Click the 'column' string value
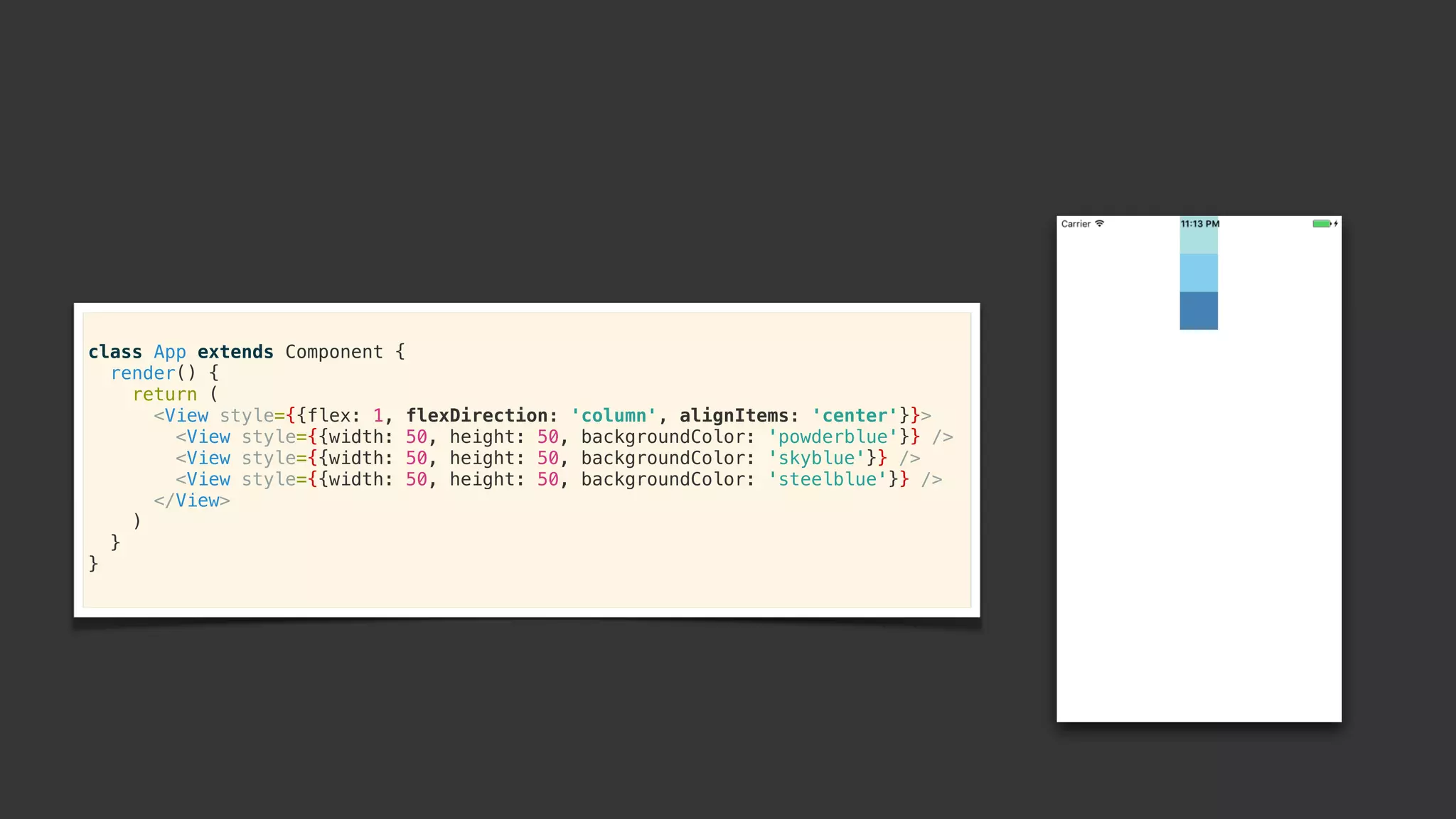The image size is (1456, 819). click(x=614, y=416)
